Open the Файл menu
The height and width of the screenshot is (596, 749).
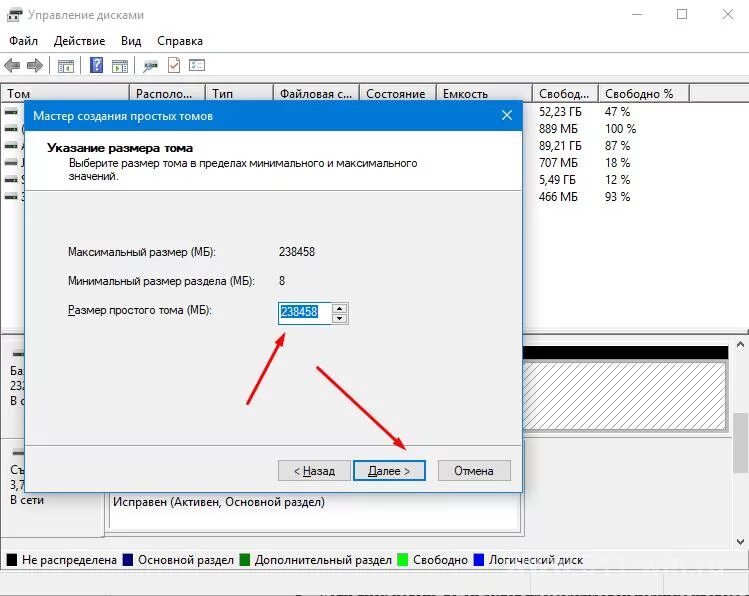click(x=23, y=41)
